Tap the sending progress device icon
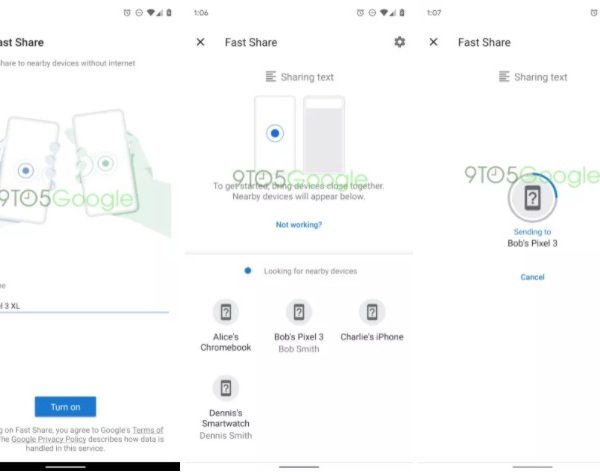The height and width of the screenshot is (472, 600). coord(532,199)
